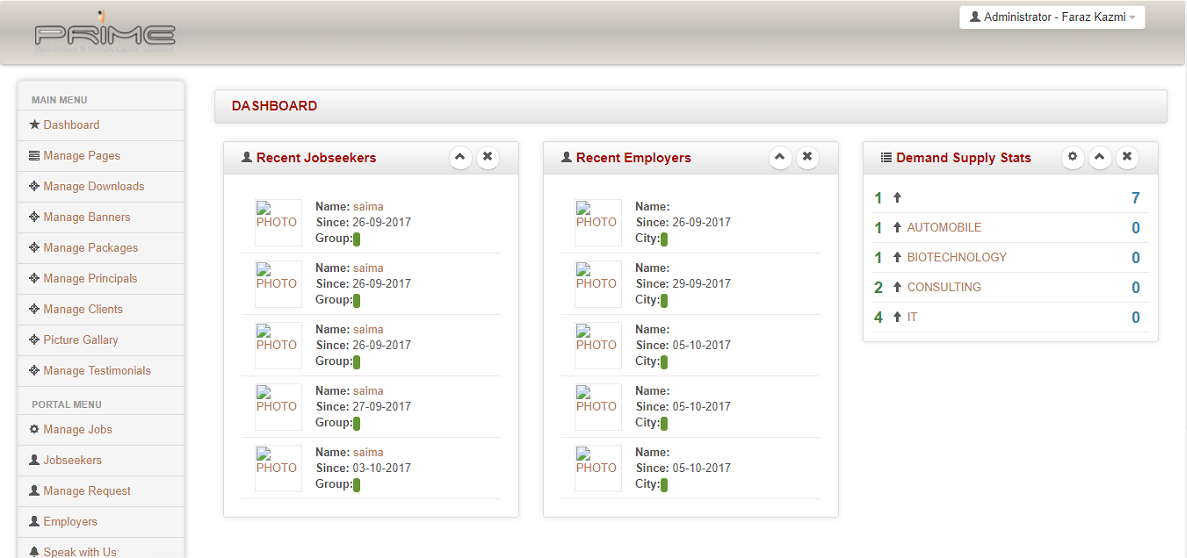The height and width of the screenshot is (558, 1187).
Task: Close the Recent Employers panel
Action: [807, 157]
